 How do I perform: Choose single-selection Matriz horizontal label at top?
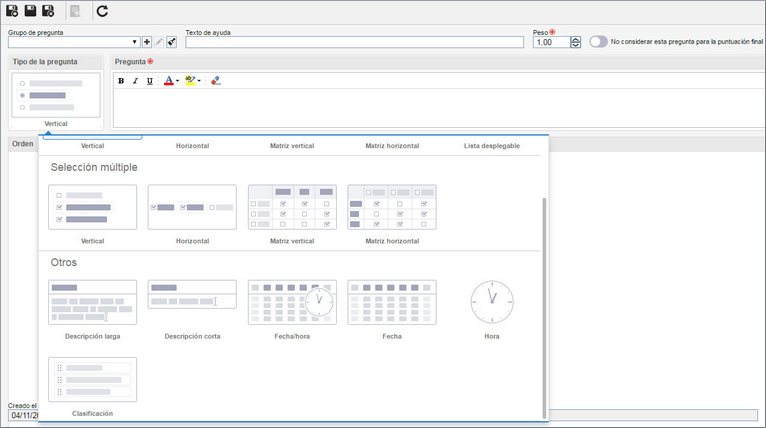click(392, 146)
